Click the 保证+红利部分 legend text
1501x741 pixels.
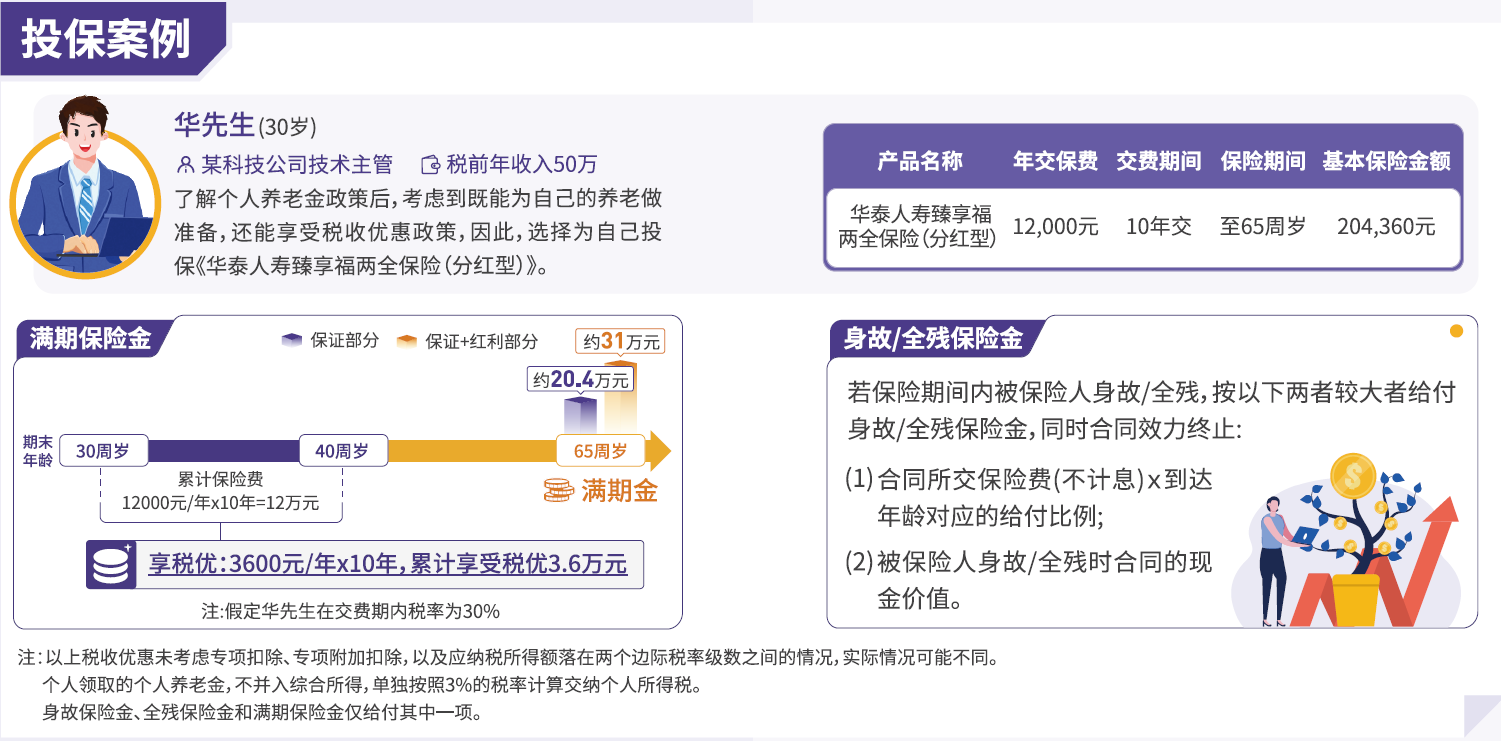(482, 341)
